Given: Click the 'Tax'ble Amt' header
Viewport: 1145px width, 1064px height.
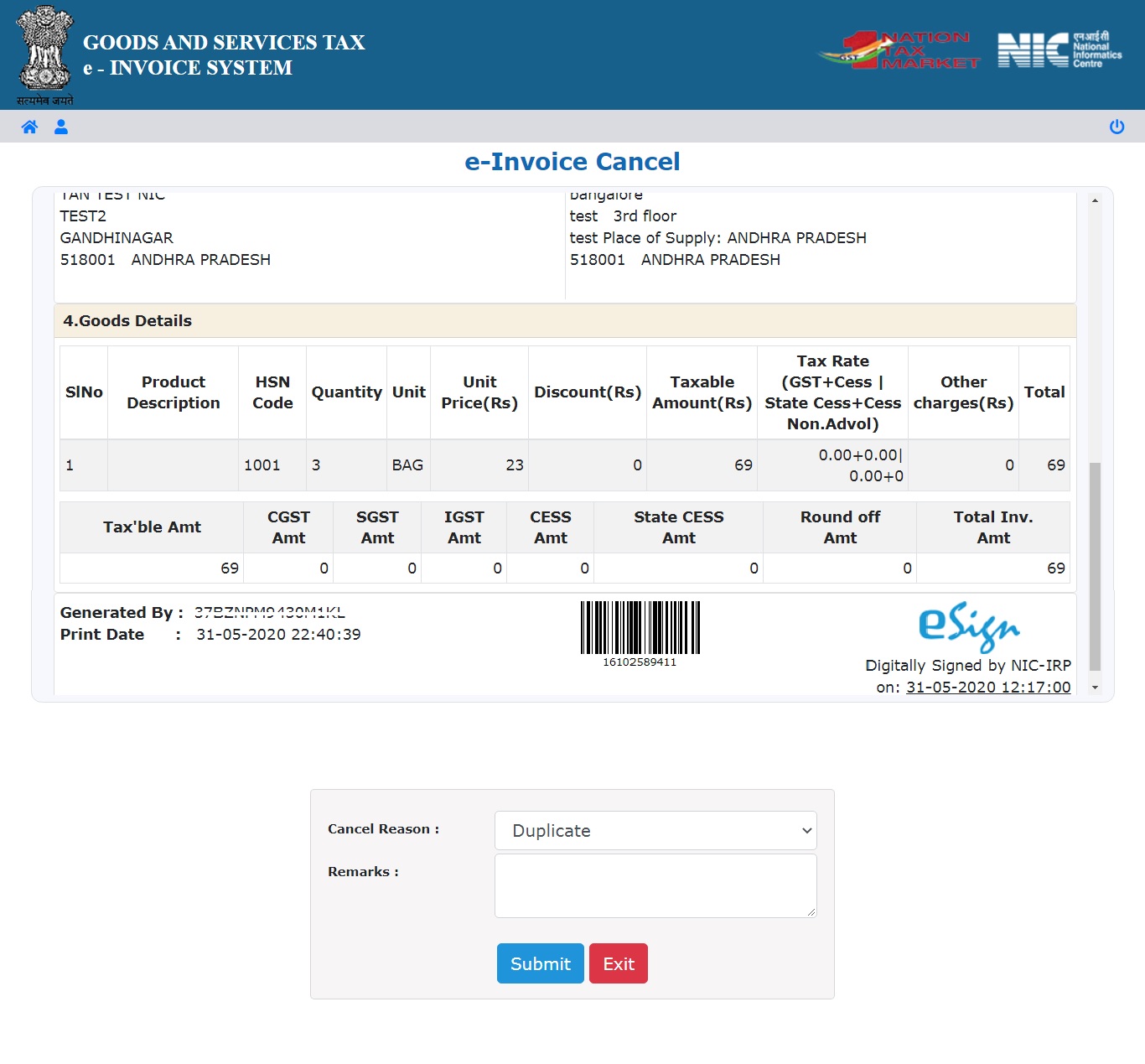Looking at the screenshot, I should pyautogui.click(x=152, y=527).
